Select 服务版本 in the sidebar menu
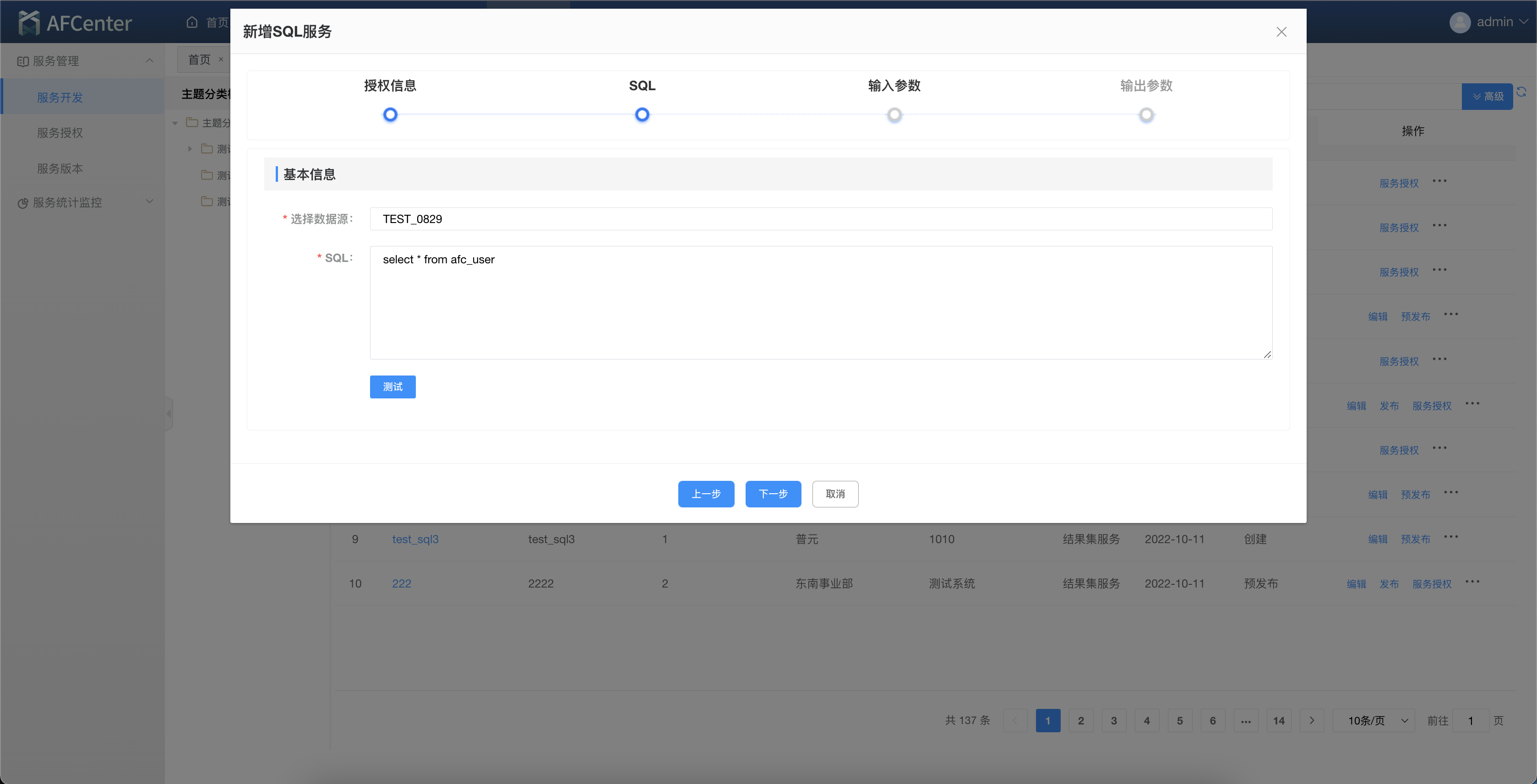The image size is (1537, 784). (60, 168)
